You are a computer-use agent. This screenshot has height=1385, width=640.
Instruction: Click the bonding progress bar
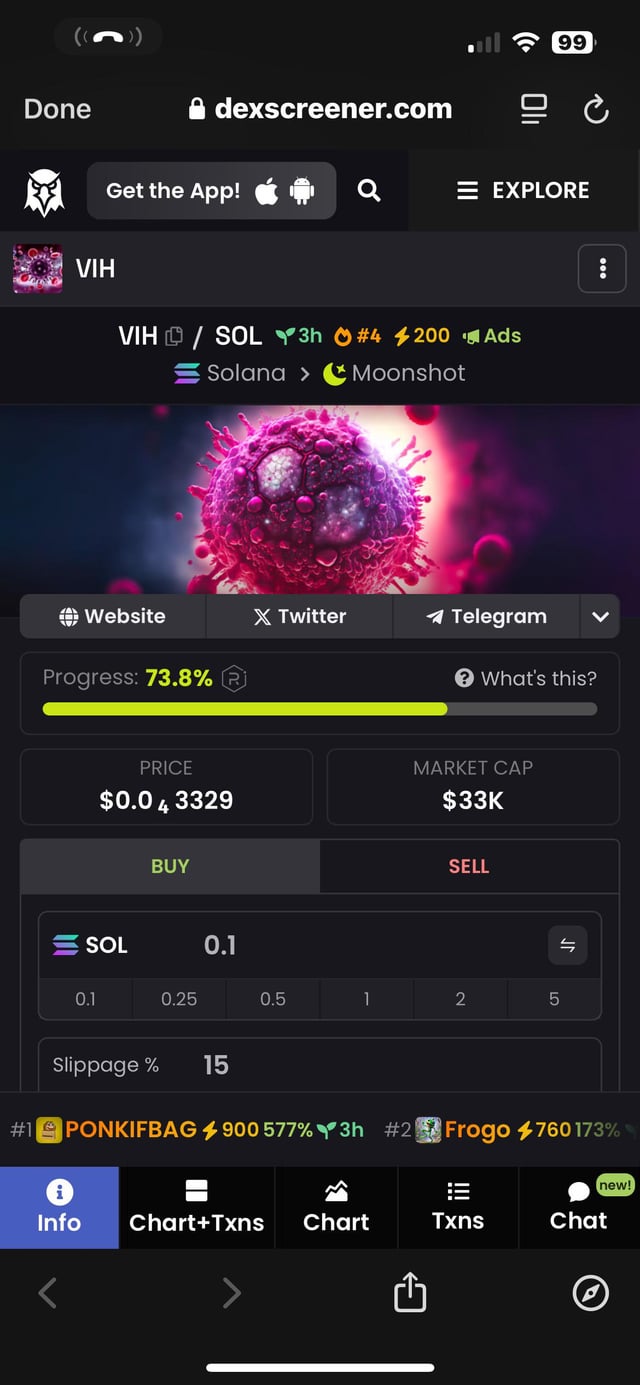pyautogui.click(x=320, y=709)
